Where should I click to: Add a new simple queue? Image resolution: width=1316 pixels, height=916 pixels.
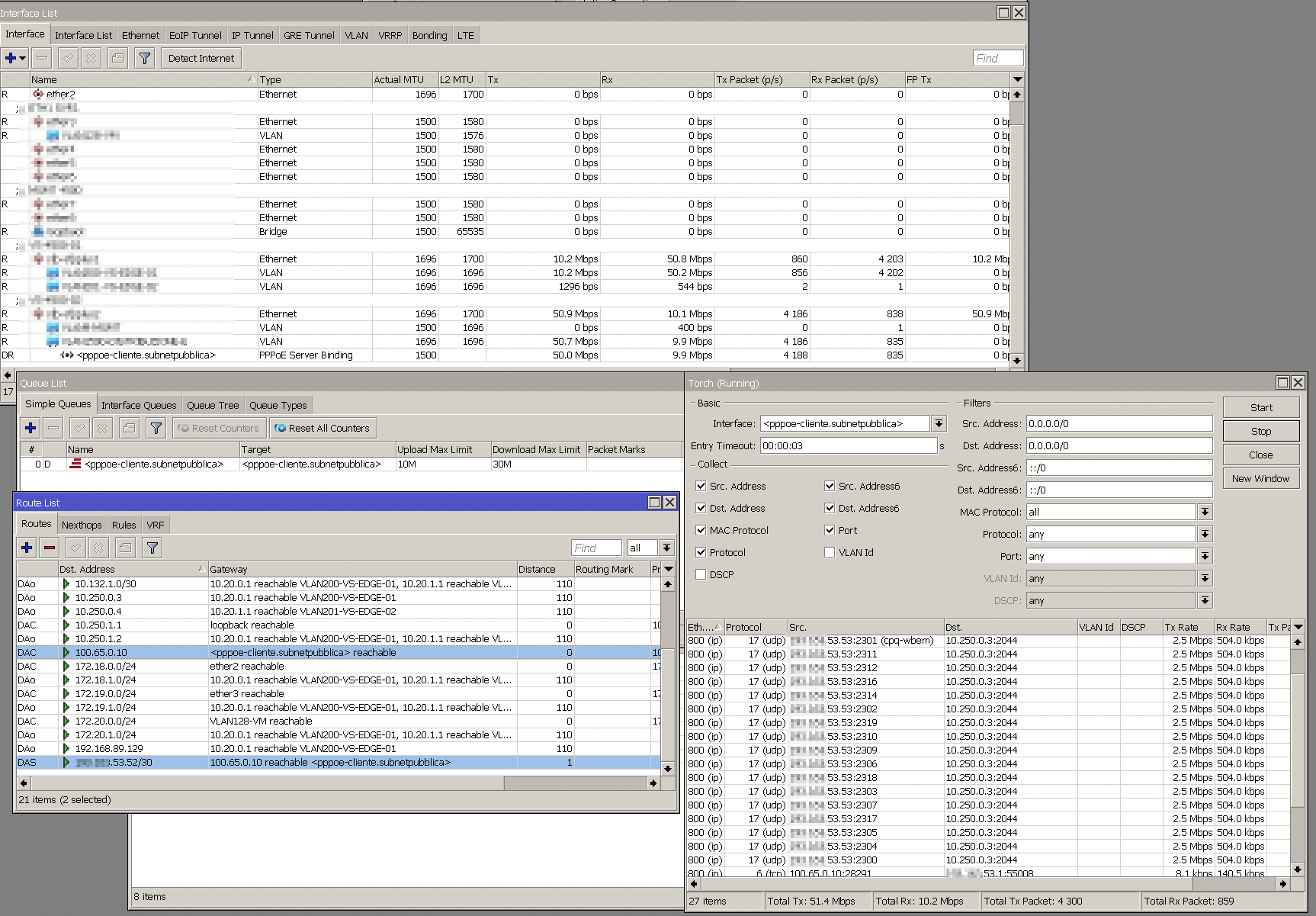point(30,428)
